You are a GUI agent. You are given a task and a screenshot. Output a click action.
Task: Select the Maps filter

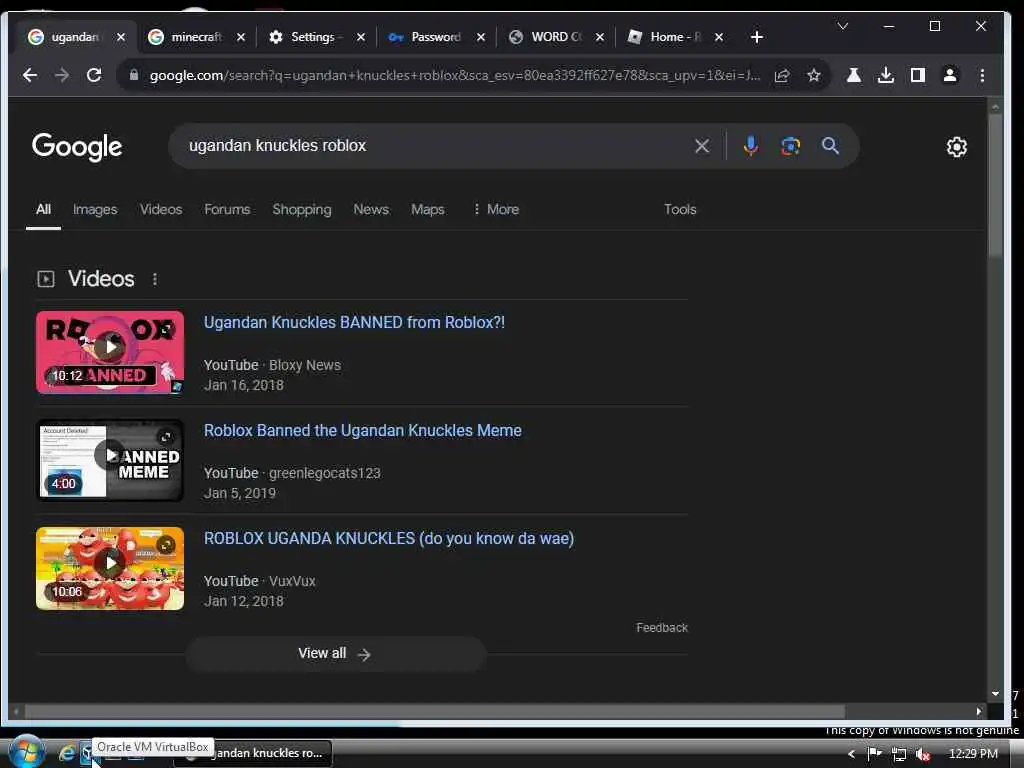428,210
